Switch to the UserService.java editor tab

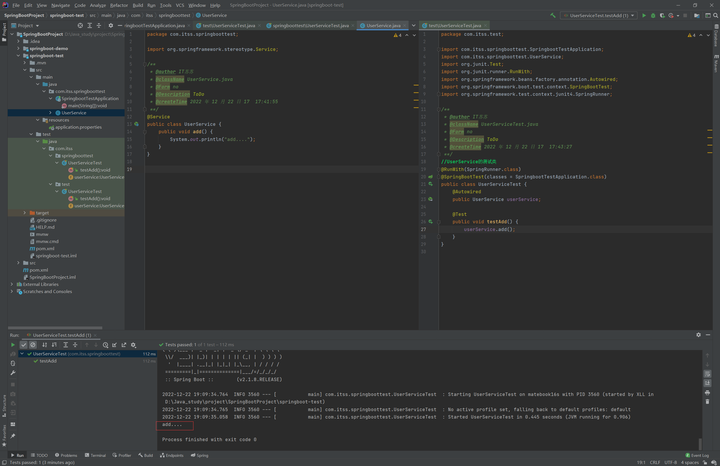(383, 25)
